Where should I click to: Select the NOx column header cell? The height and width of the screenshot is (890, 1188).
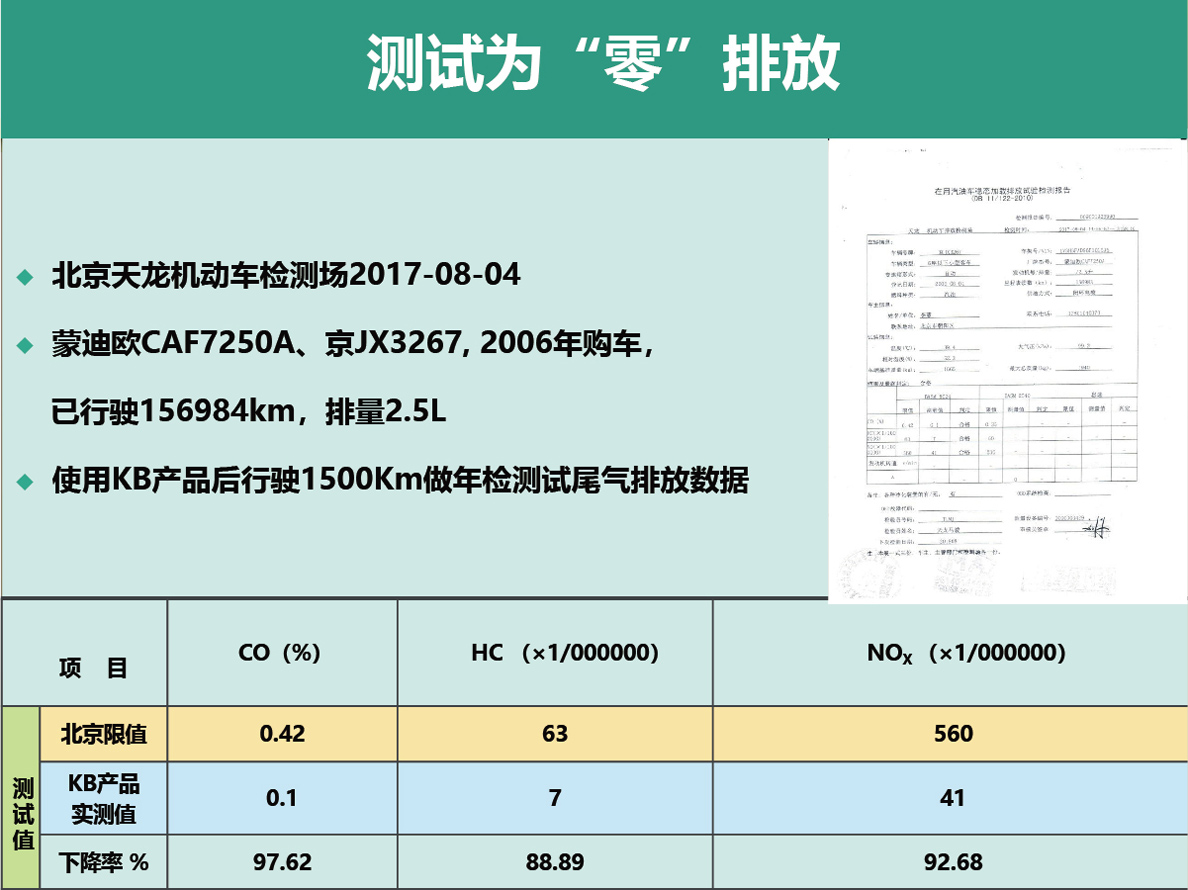[951, 653]
